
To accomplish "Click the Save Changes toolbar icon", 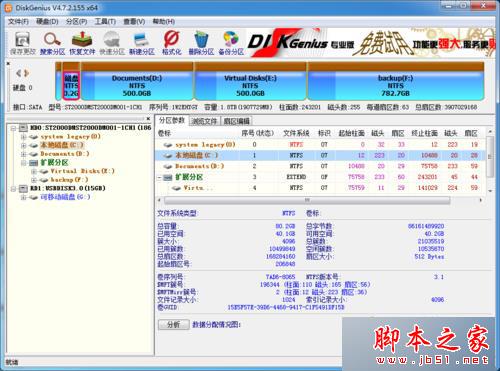I will [x=22, y=43].
